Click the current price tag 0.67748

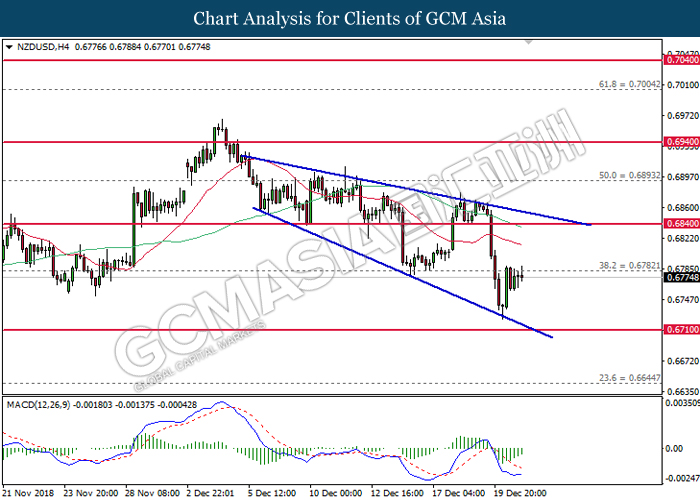tap(682, 278)
